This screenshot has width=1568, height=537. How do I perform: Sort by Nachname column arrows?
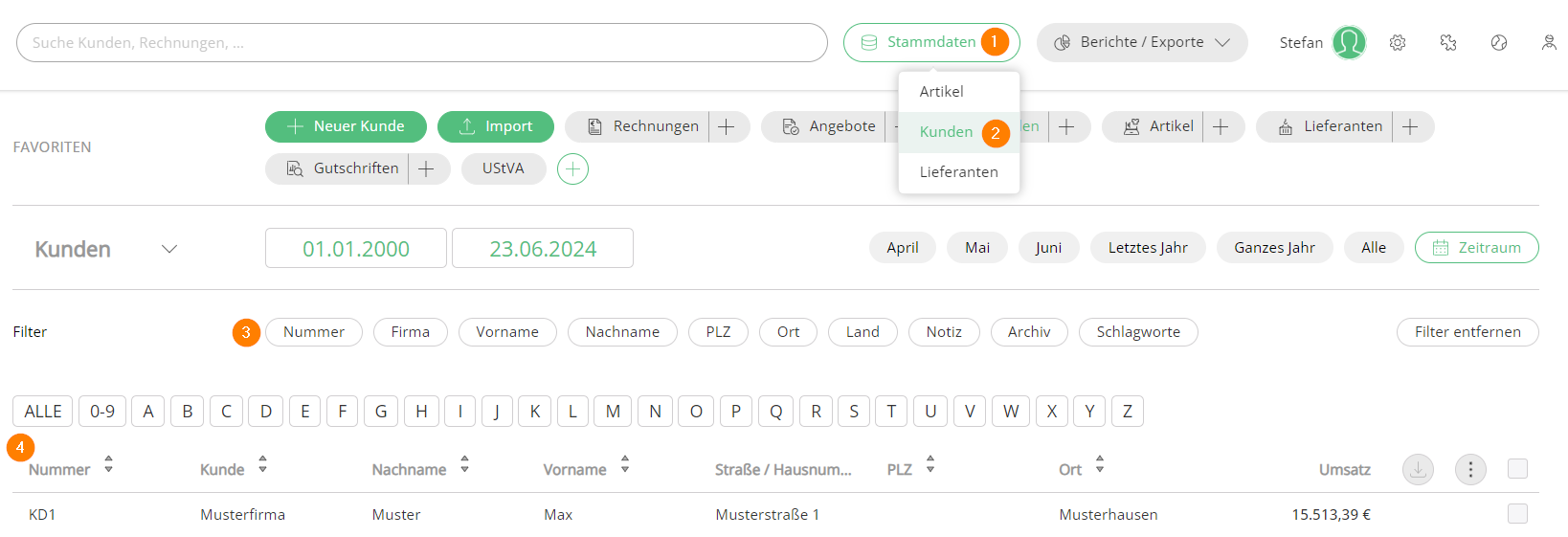[x=464, y=464]
